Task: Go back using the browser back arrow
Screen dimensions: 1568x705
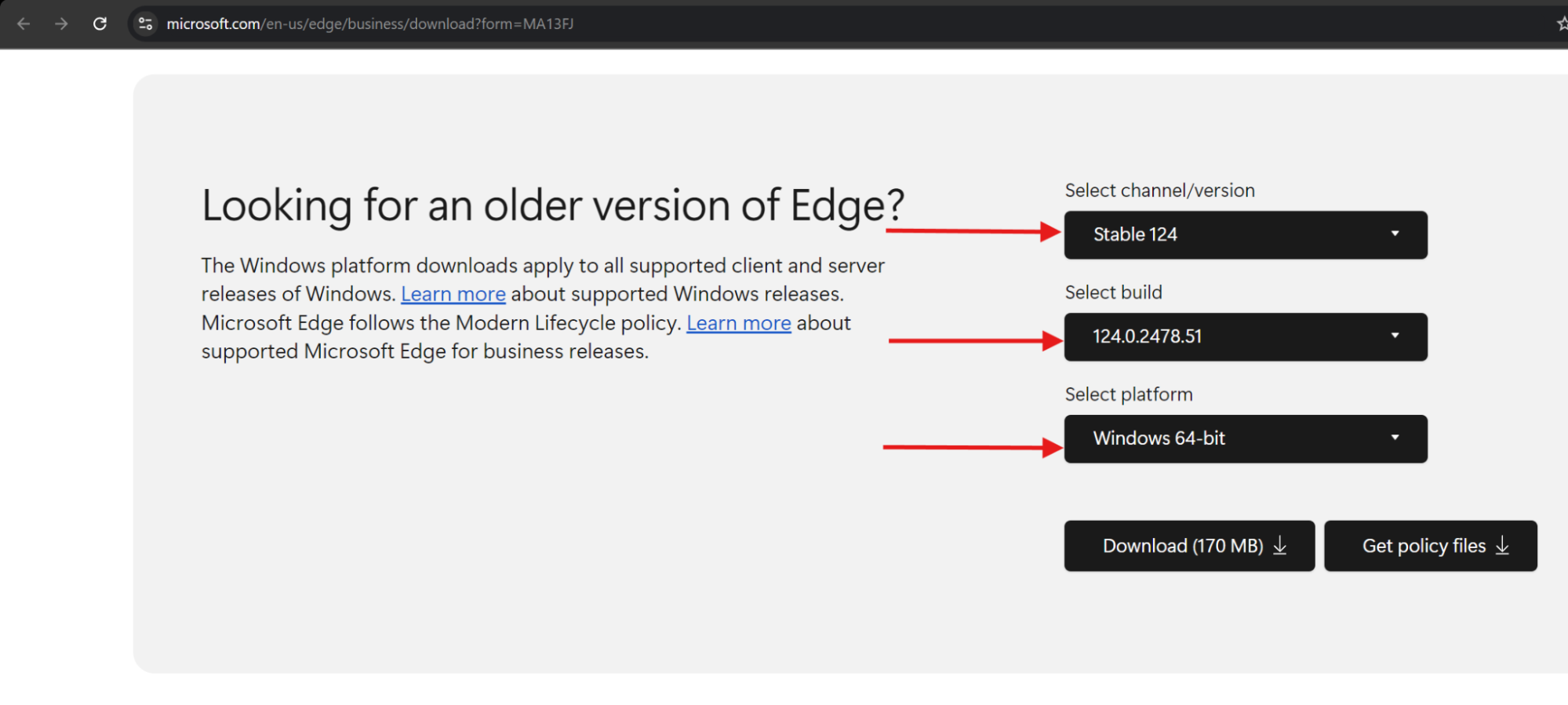Action: pos(24,24)
